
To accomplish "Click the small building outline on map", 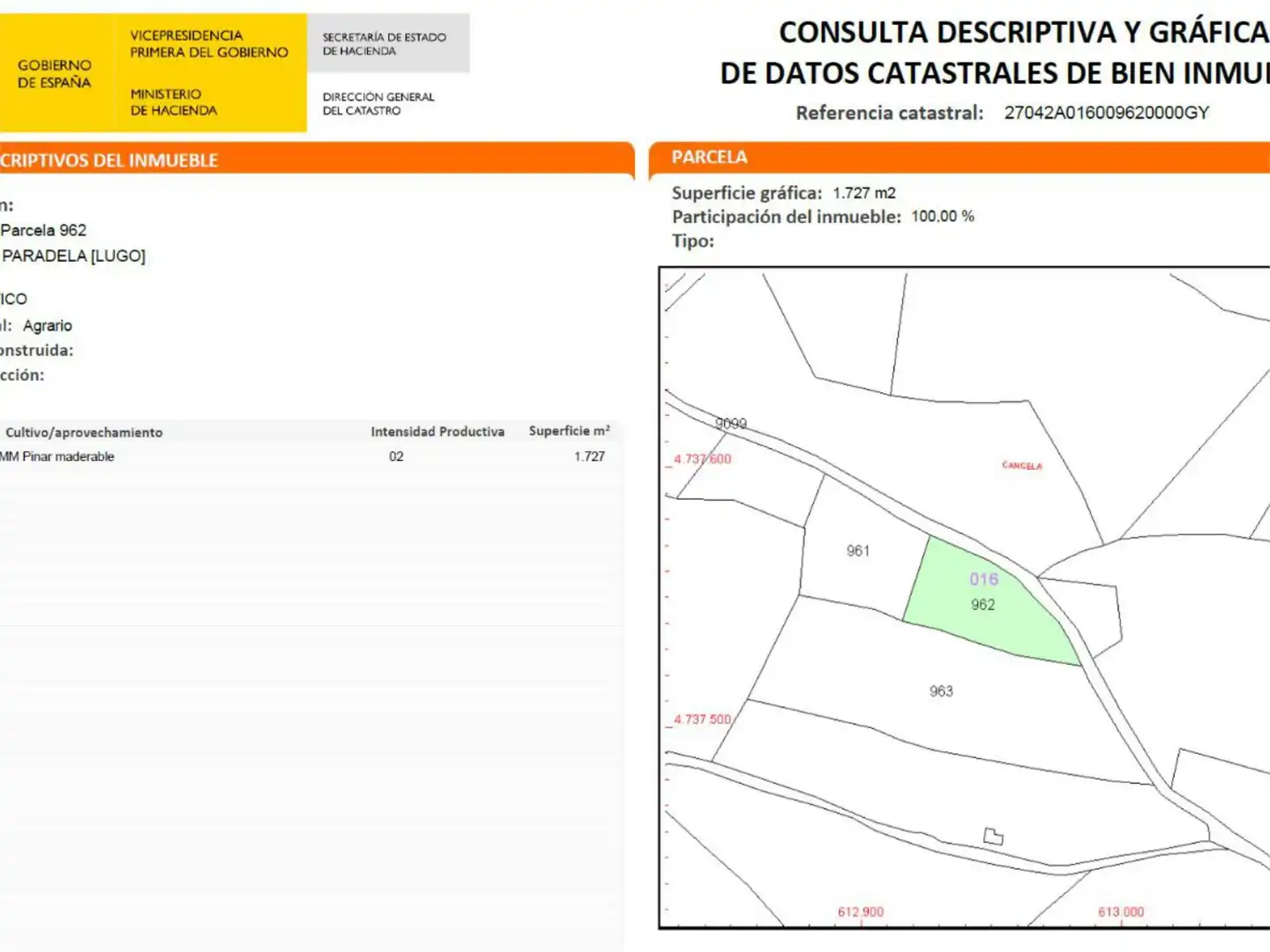I will pos(993,836).
